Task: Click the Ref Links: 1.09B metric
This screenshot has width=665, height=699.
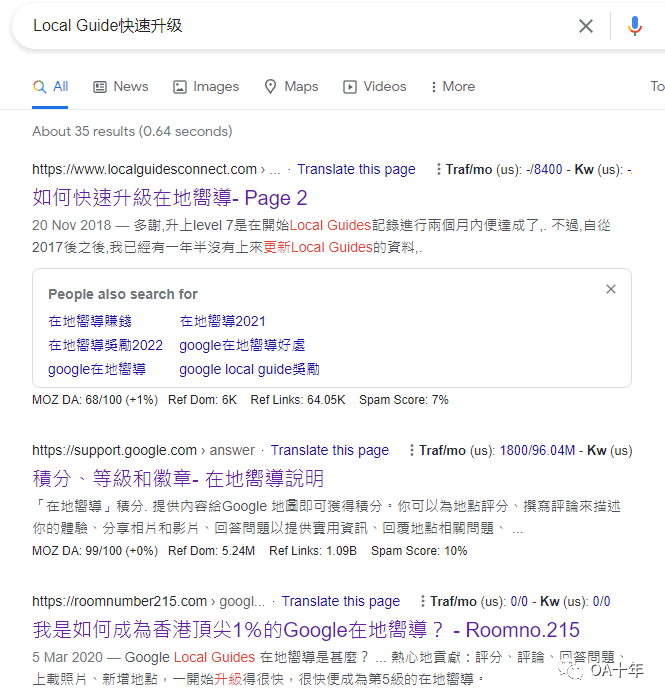Action: point(313,551)
